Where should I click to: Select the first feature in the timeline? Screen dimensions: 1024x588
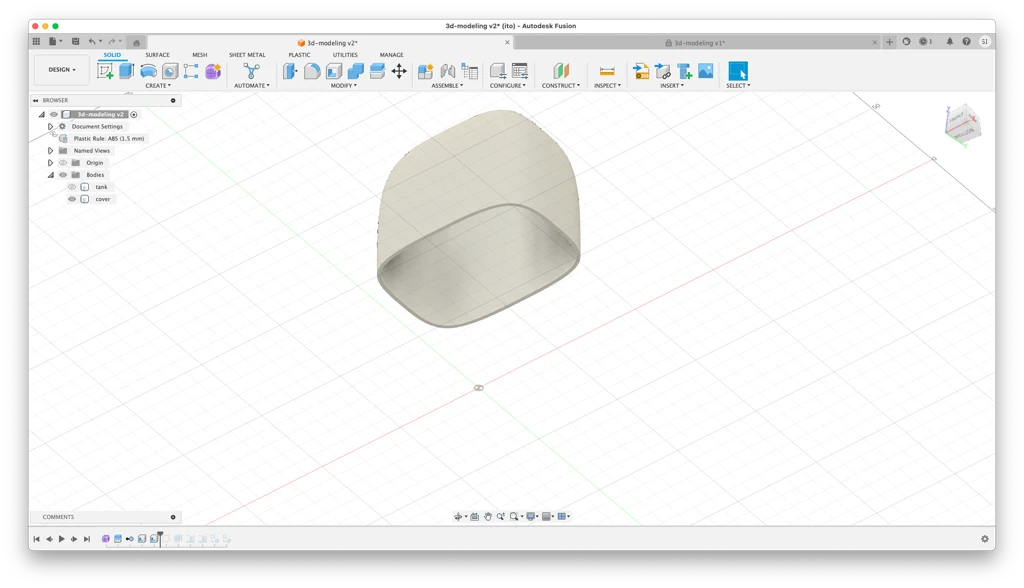106,539
